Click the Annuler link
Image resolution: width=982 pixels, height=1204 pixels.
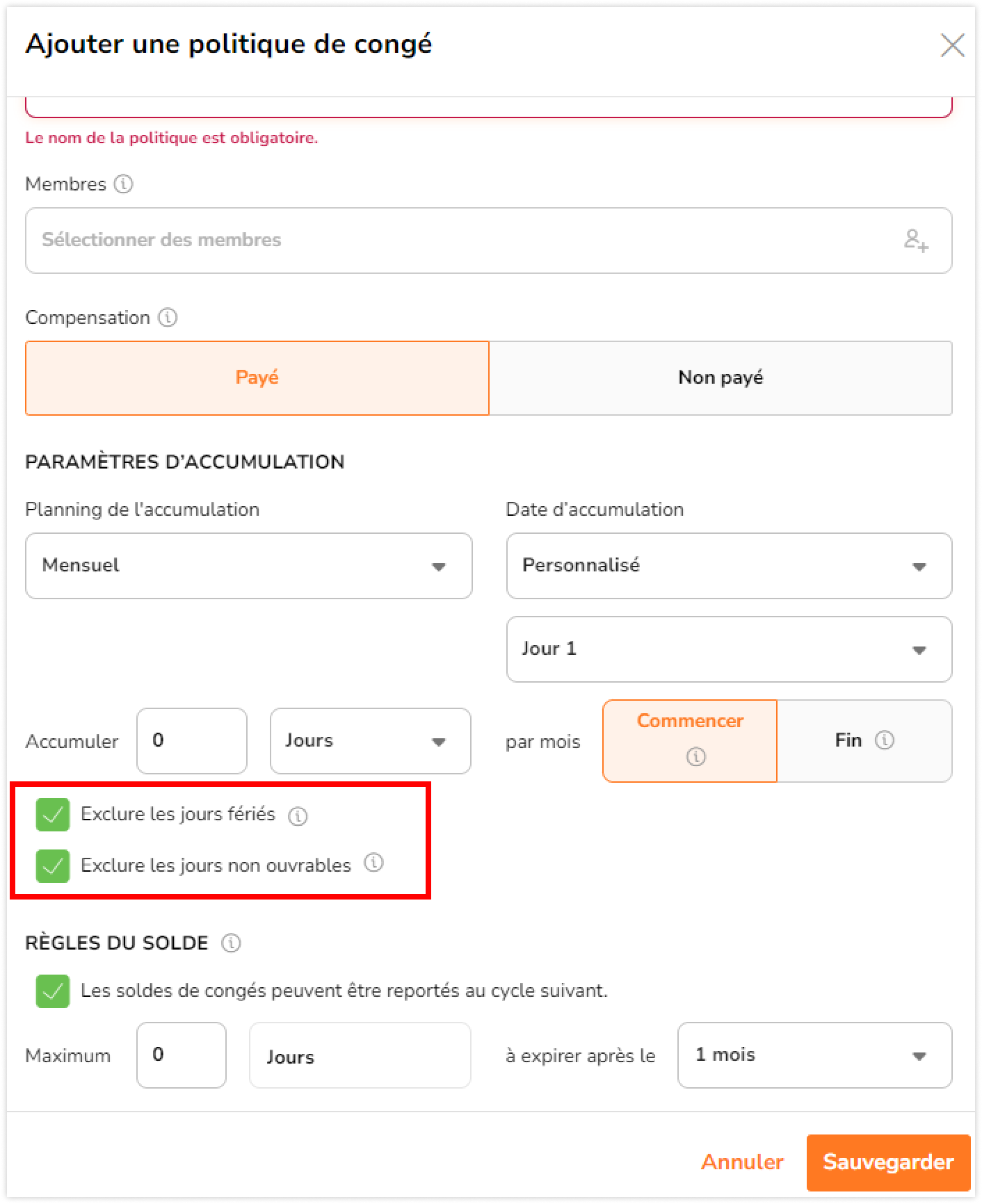click(x=742, y=1162)
